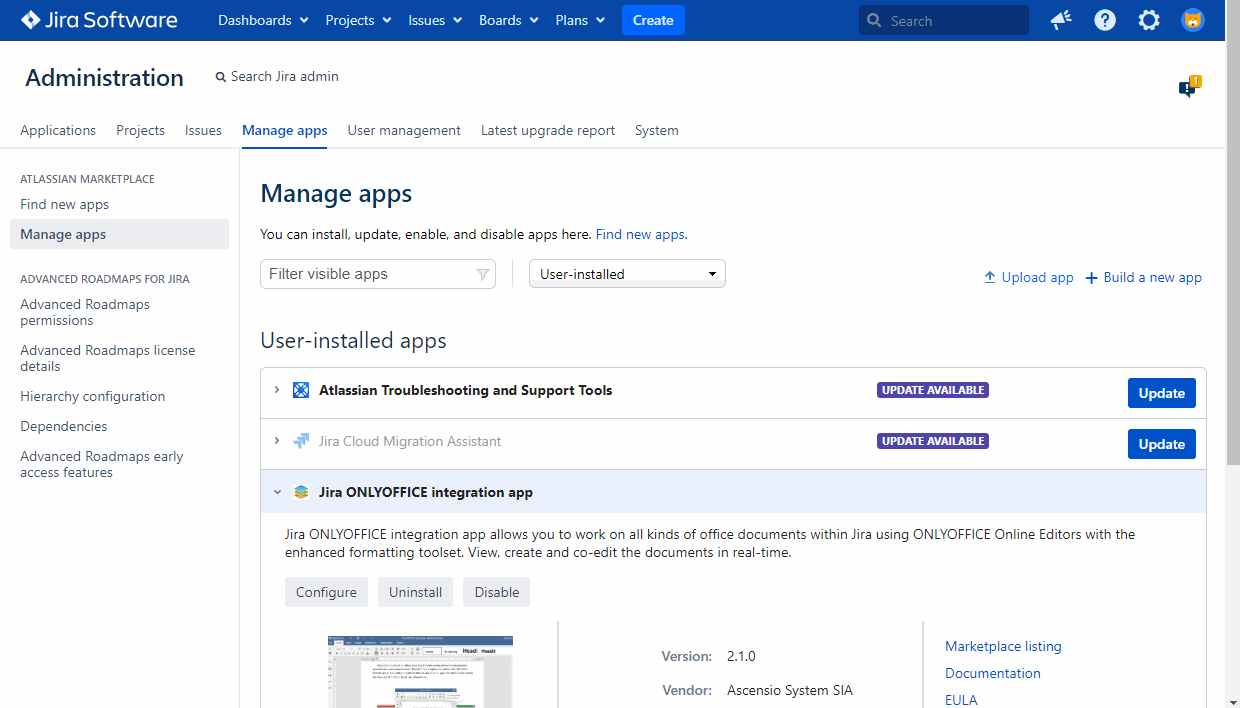Viewport: 1240px width, 708px height.
Task: Switch to the User management tab
Action: 404,130
